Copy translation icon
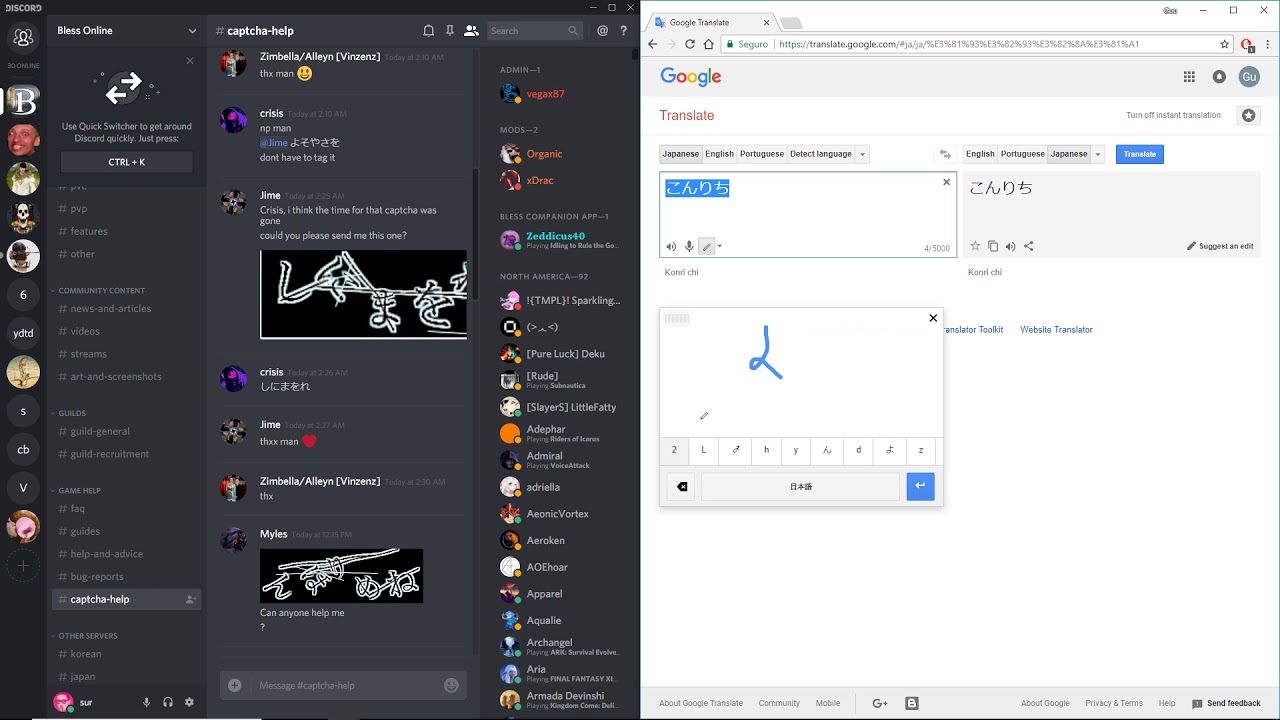Viewport: 1280px width, 720px height. 993,246
